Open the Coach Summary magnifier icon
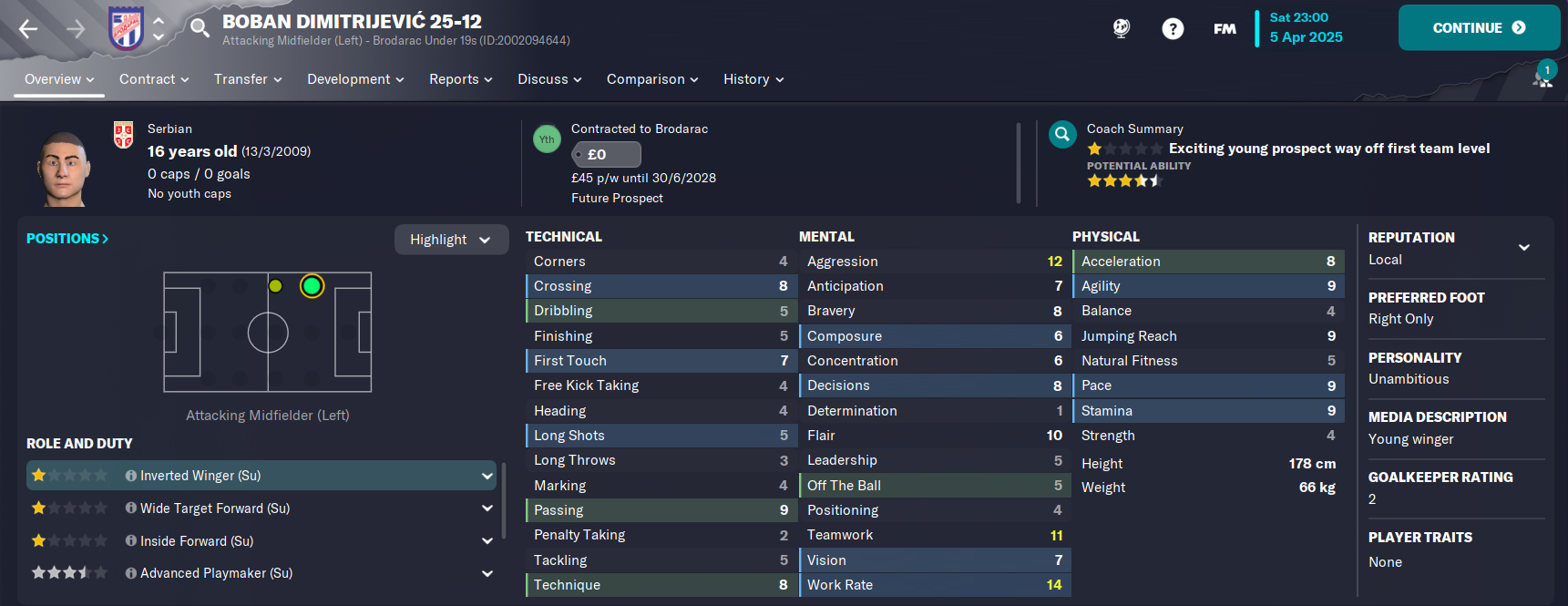 click(x=1062, y=135)
